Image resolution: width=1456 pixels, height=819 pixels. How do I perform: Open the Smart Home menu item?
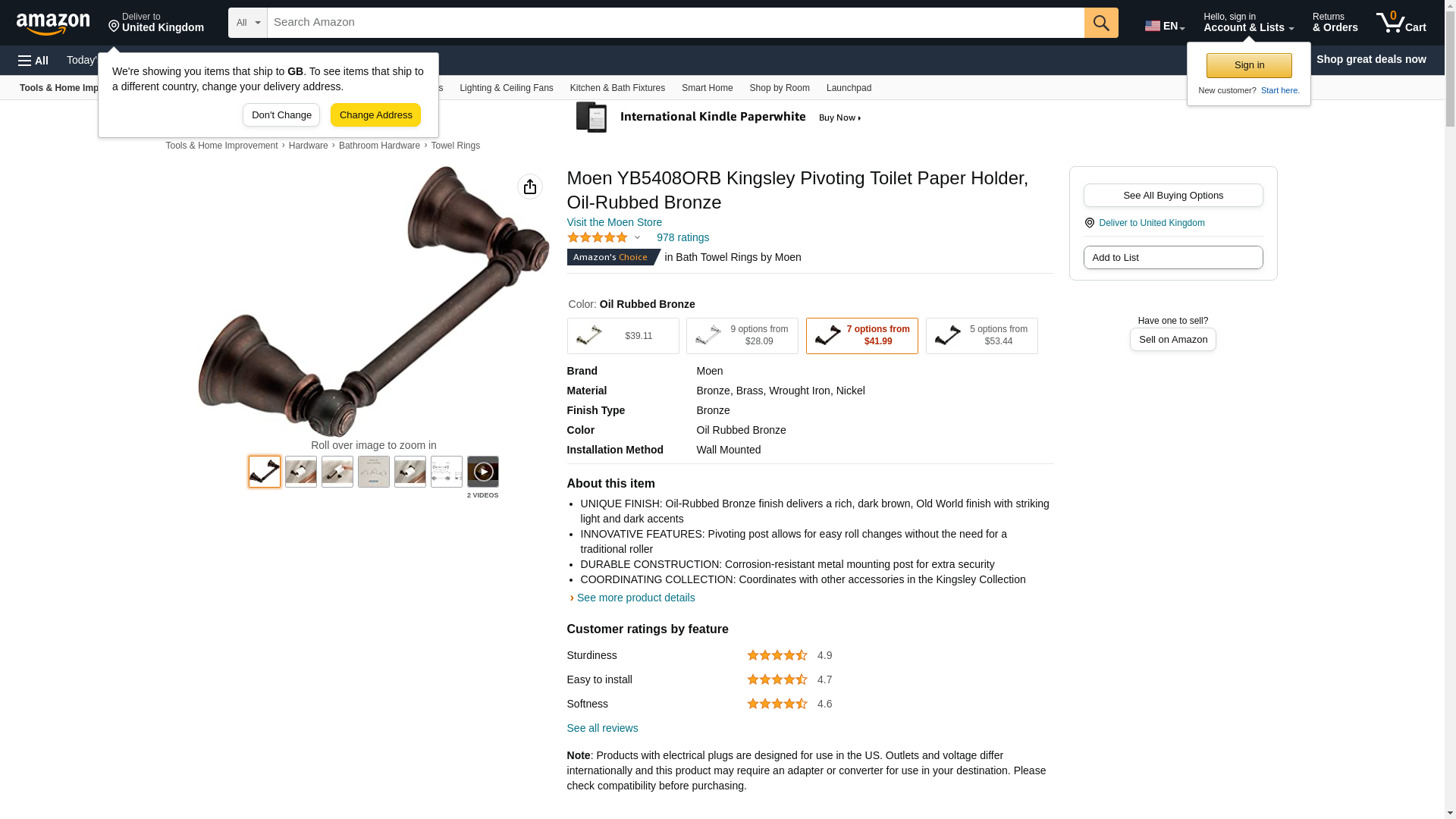tap(708, 88)
